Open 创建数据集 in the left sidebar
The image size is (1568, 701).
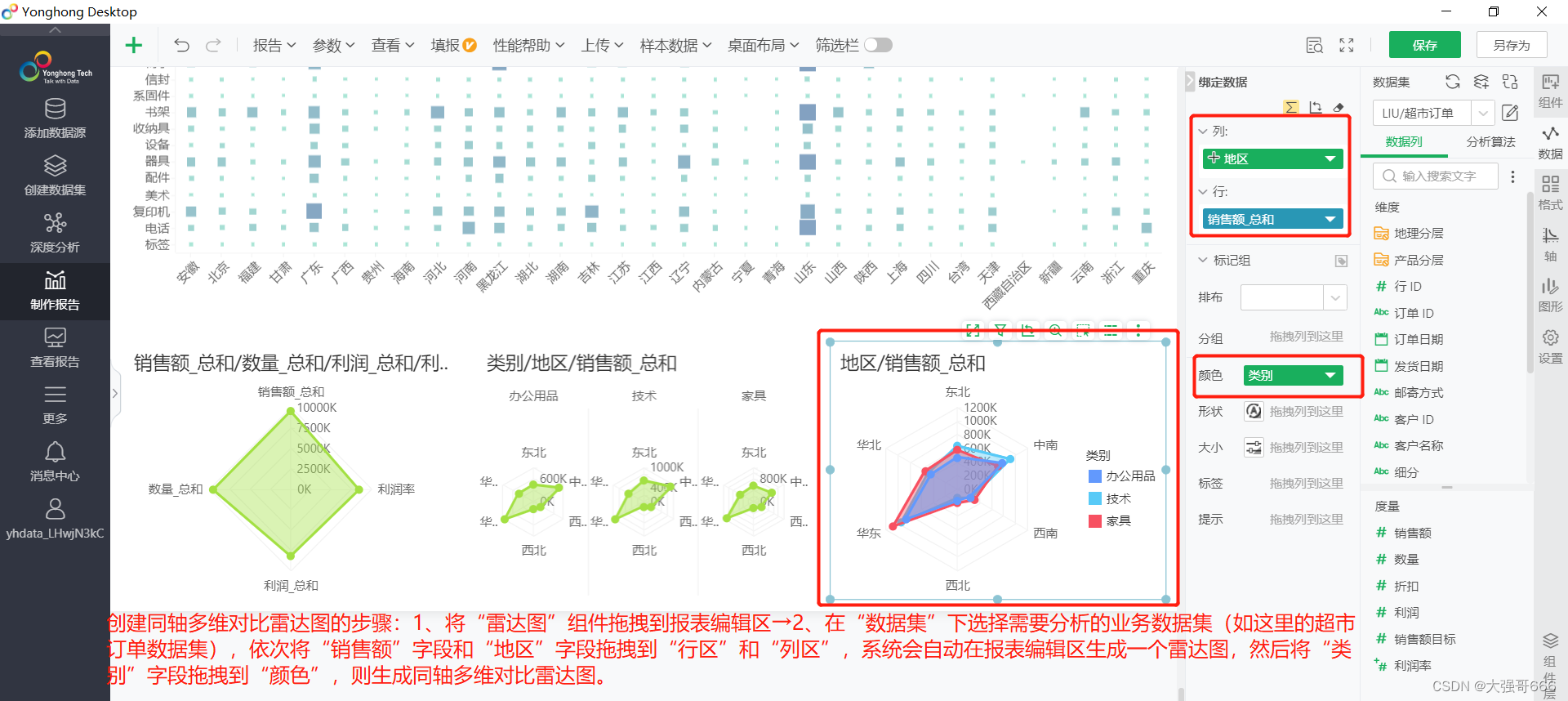(55, 176)
